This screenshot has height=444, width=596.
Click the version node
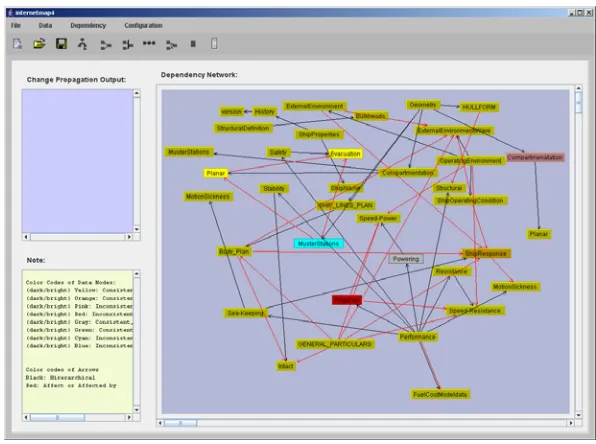[x=231, y=111]
